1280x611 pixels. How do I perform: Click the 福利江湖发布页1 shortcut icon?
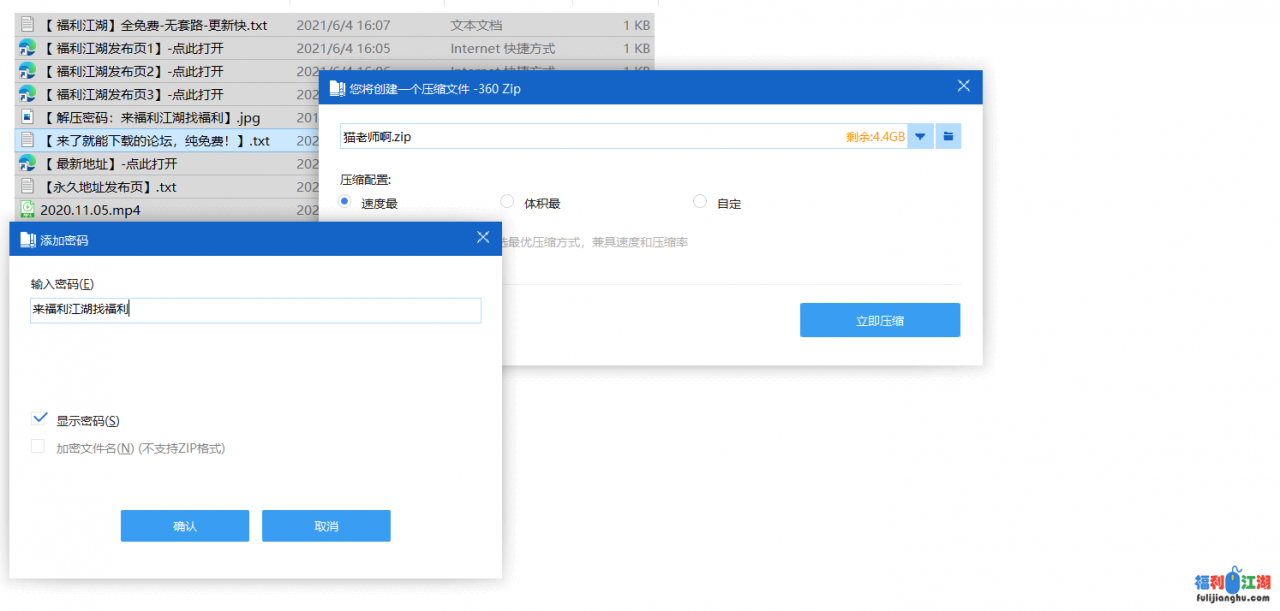pos(28,48)
